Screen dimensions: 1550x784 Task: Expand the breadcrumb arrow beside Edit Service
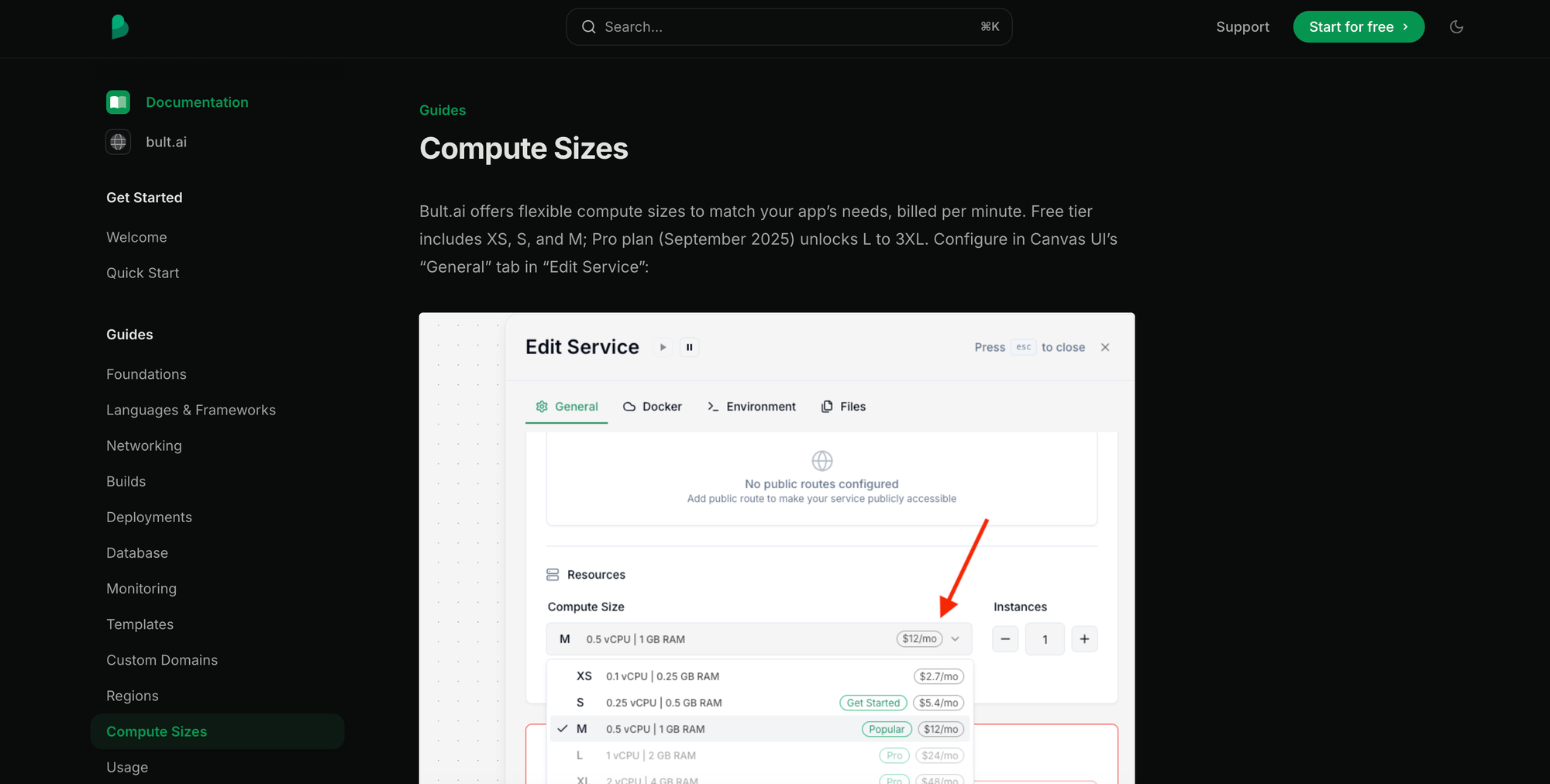(663, 347)
